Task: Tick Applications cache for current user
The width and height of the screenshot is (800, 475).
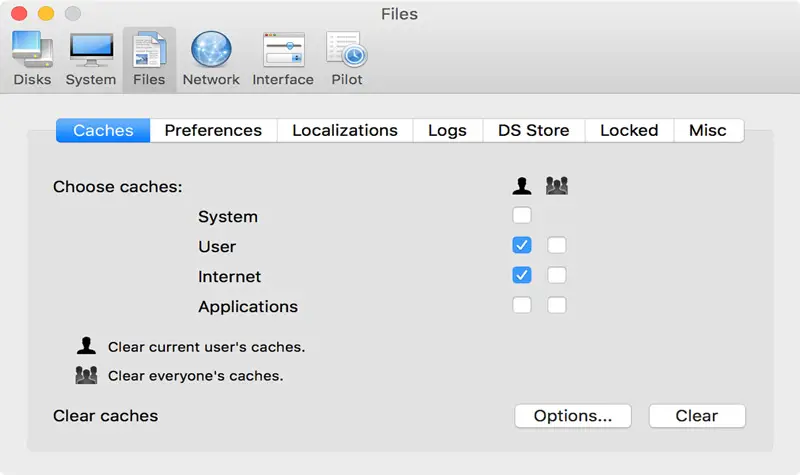Action: (x=522, y=306)
